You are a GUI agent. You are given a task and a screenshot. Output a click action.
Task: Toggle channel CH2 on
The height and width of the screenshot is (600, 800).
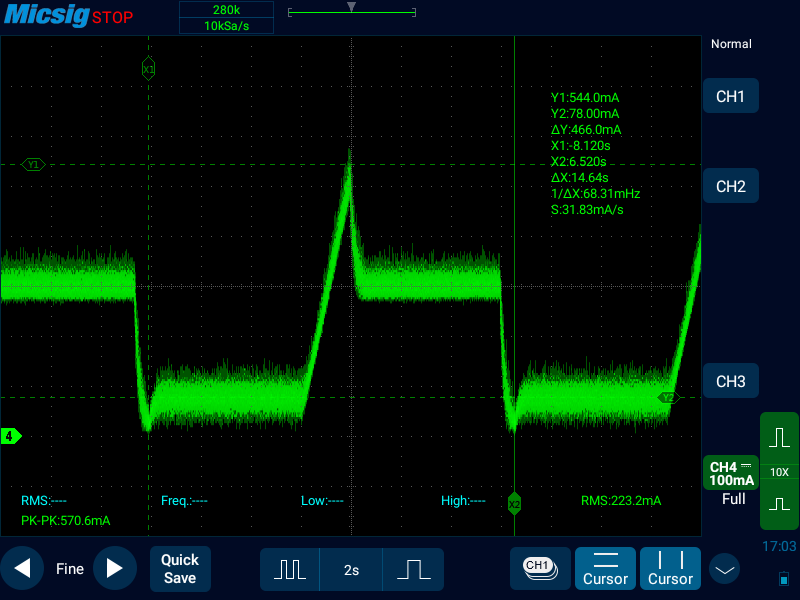pos(730,186)
